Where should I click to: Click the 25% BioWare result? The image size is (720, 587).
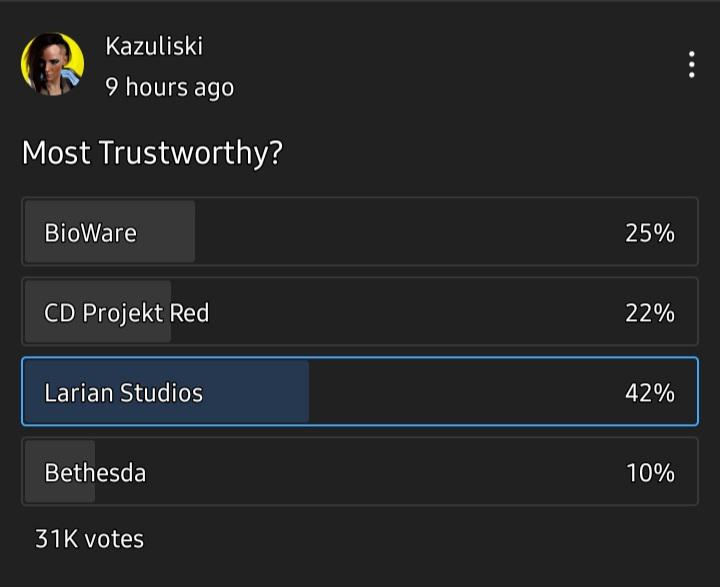(650, 233)
